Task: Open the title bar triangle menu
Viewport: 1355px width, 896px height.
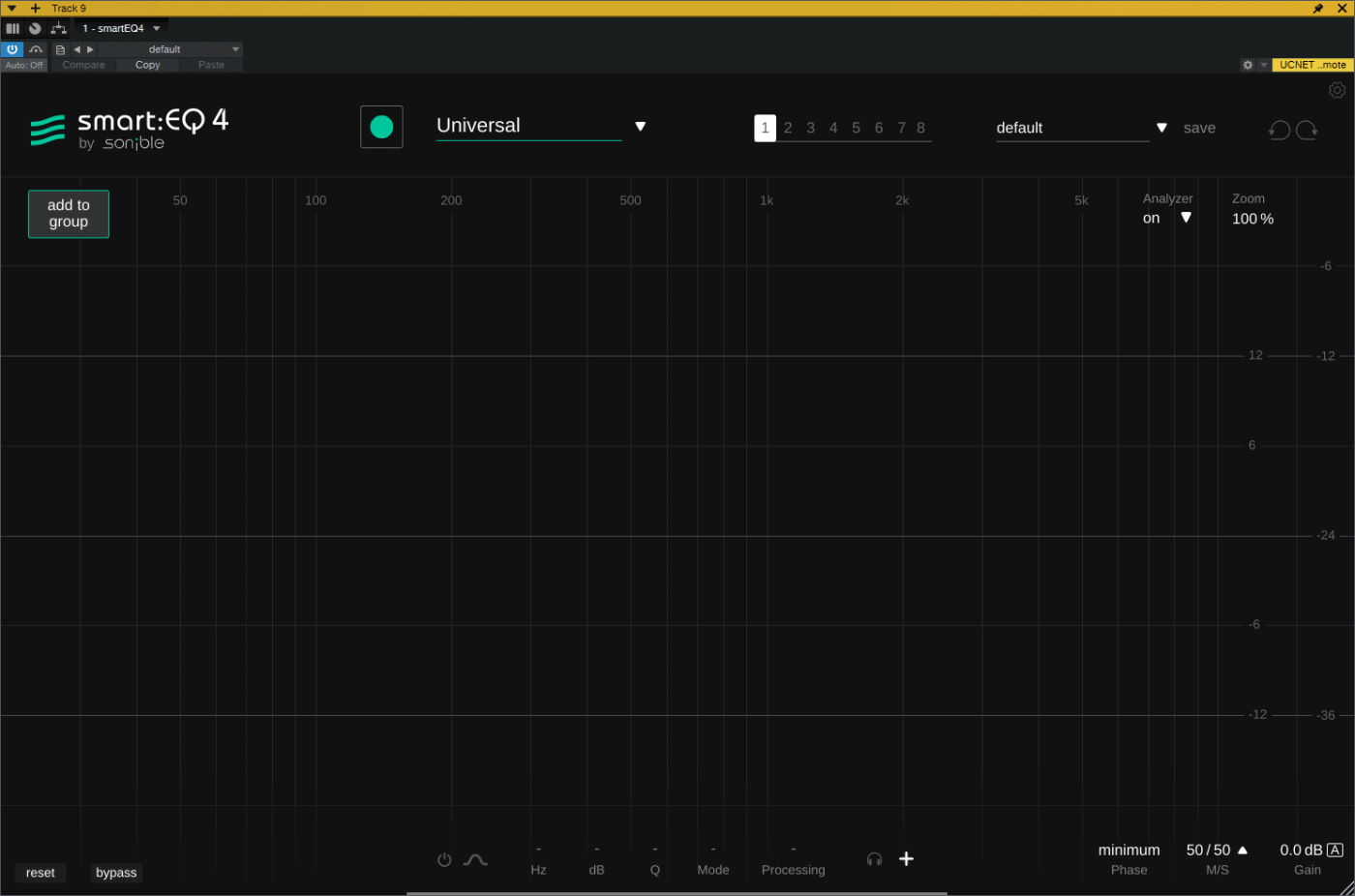Action: point(12,8)
